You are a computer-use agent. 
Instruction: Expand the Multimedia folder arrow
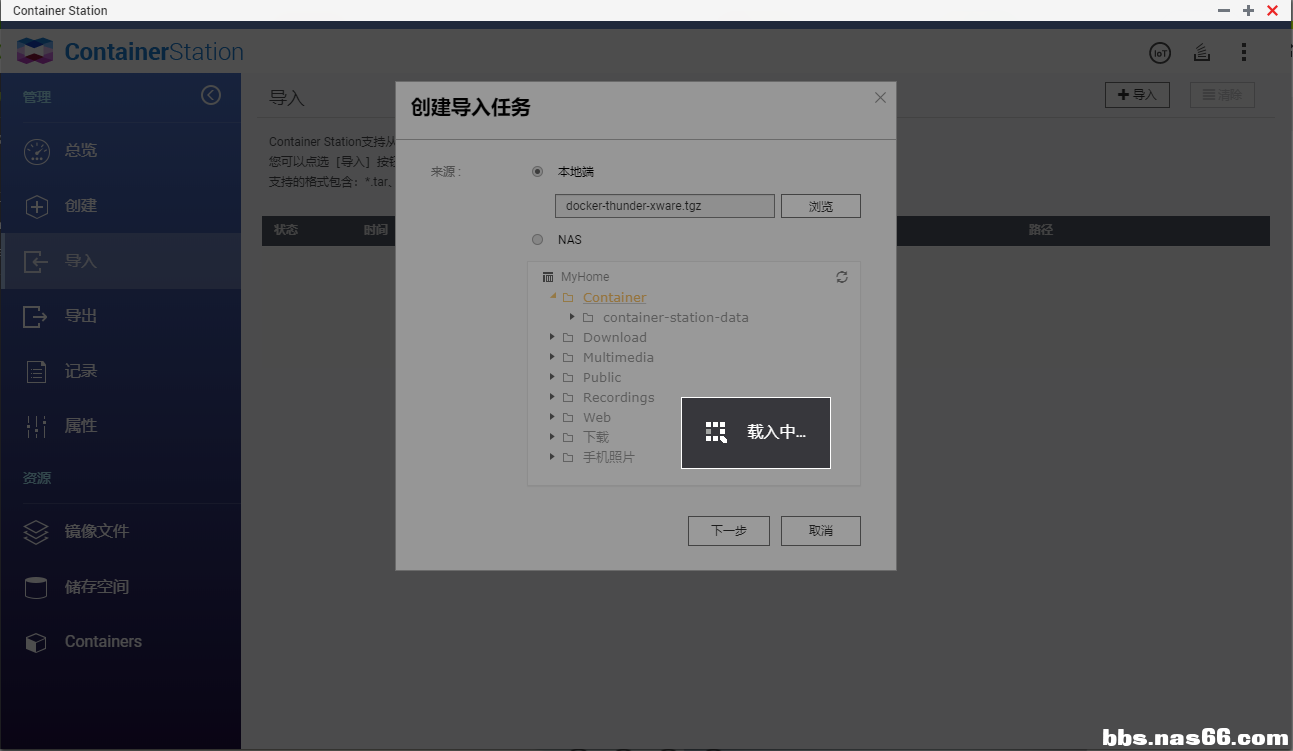point(552,357)
